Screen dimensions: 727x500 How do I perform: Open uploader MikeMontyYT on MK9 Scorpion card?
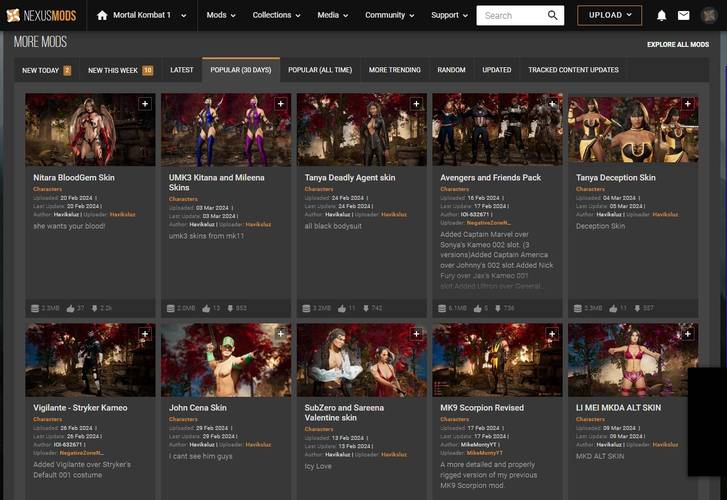click(x=484, y=453)
